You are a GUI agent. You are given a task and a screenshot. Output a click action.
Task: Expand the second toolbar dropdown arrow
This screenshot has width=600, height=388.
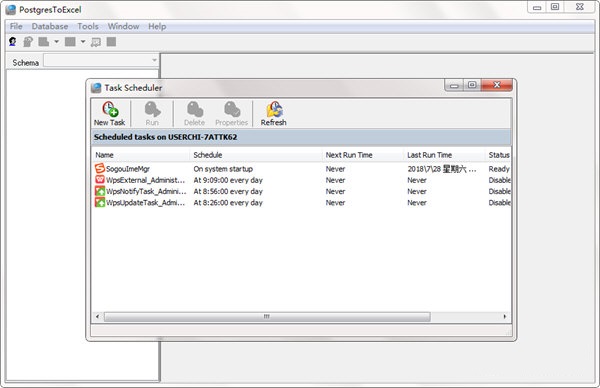coord(83,42)
